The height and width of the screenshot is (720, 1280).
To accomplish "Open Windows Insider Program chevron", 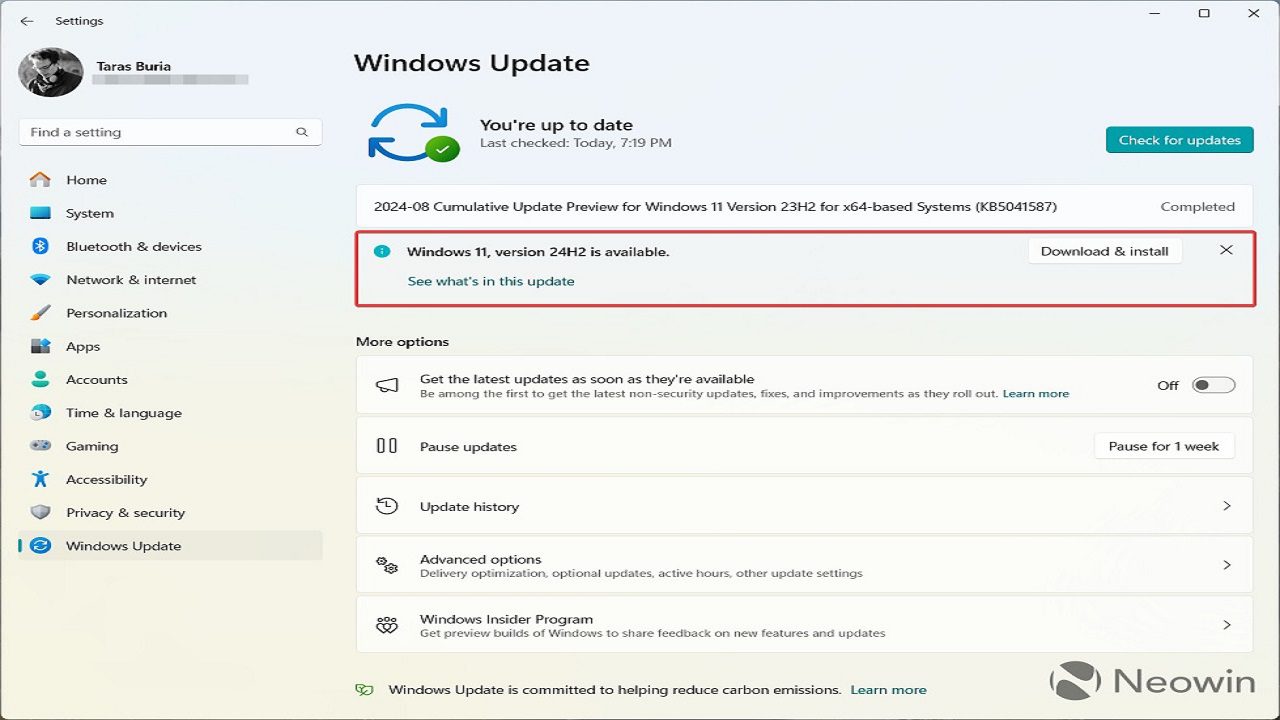I will click(x=1227, y=625).
